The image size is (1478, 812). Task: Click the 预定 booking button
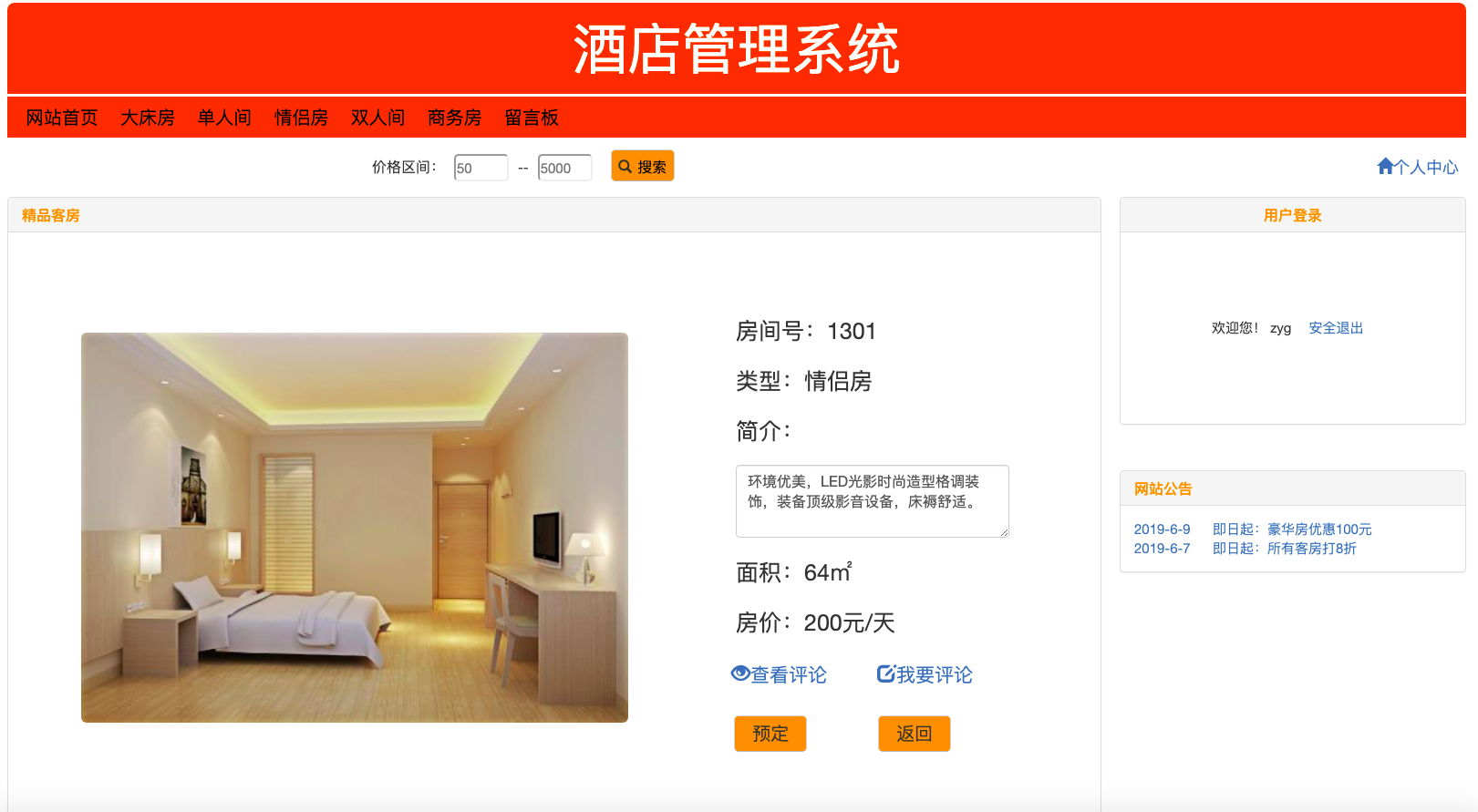[770, 734]
